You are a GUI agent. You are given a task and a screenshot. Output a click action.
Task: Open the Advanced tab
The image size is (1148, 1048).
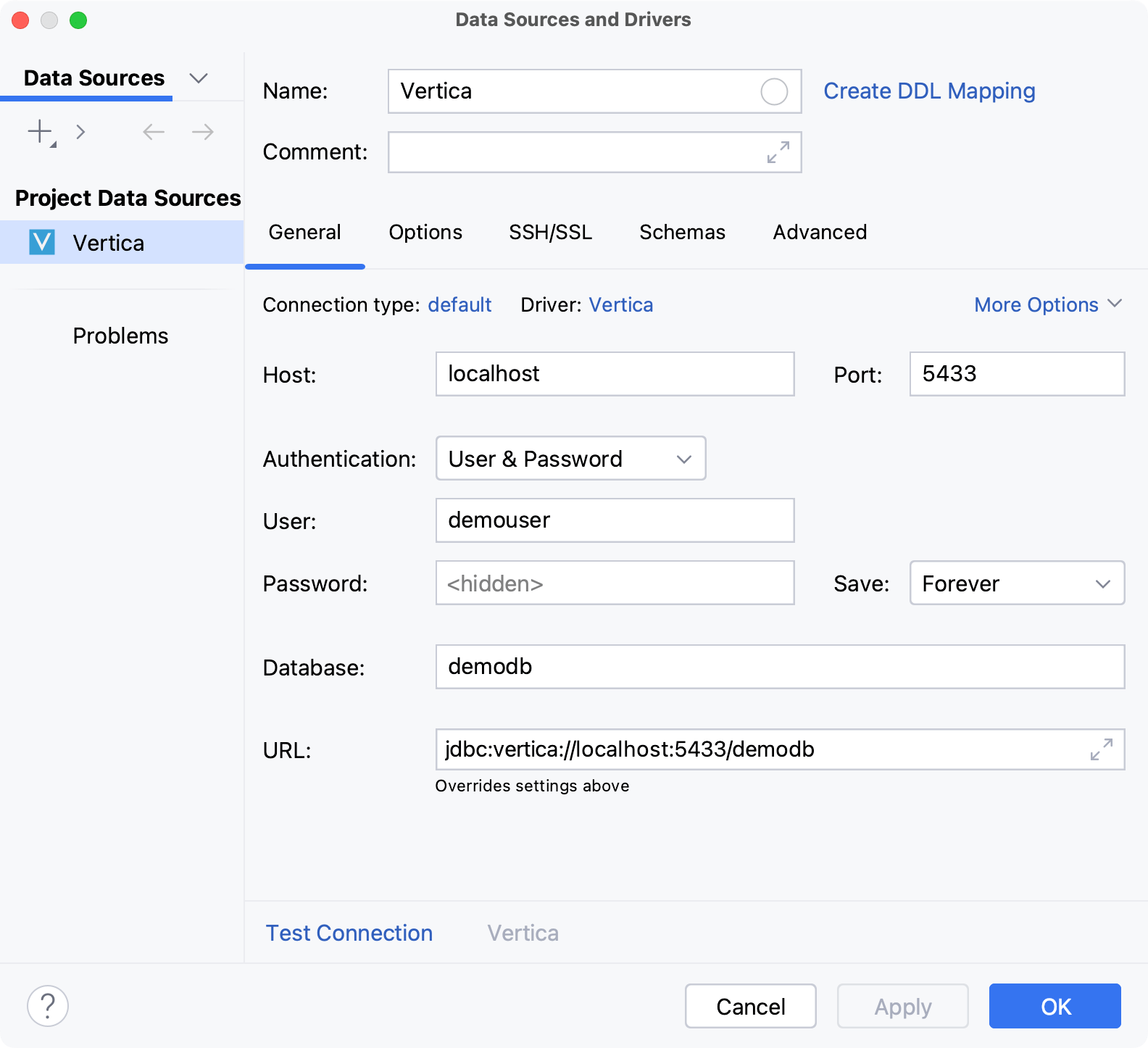click(x=820, y=233)
